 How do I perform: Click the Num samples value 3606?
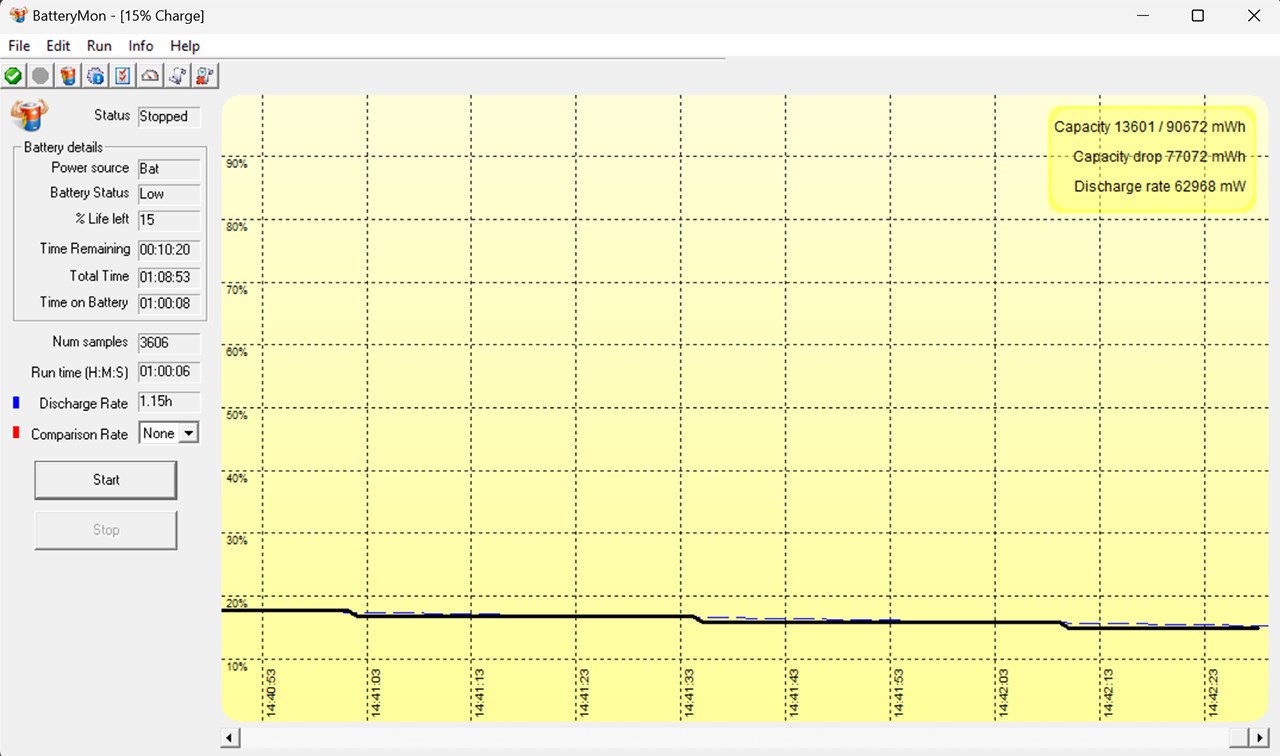click(169, 343)
